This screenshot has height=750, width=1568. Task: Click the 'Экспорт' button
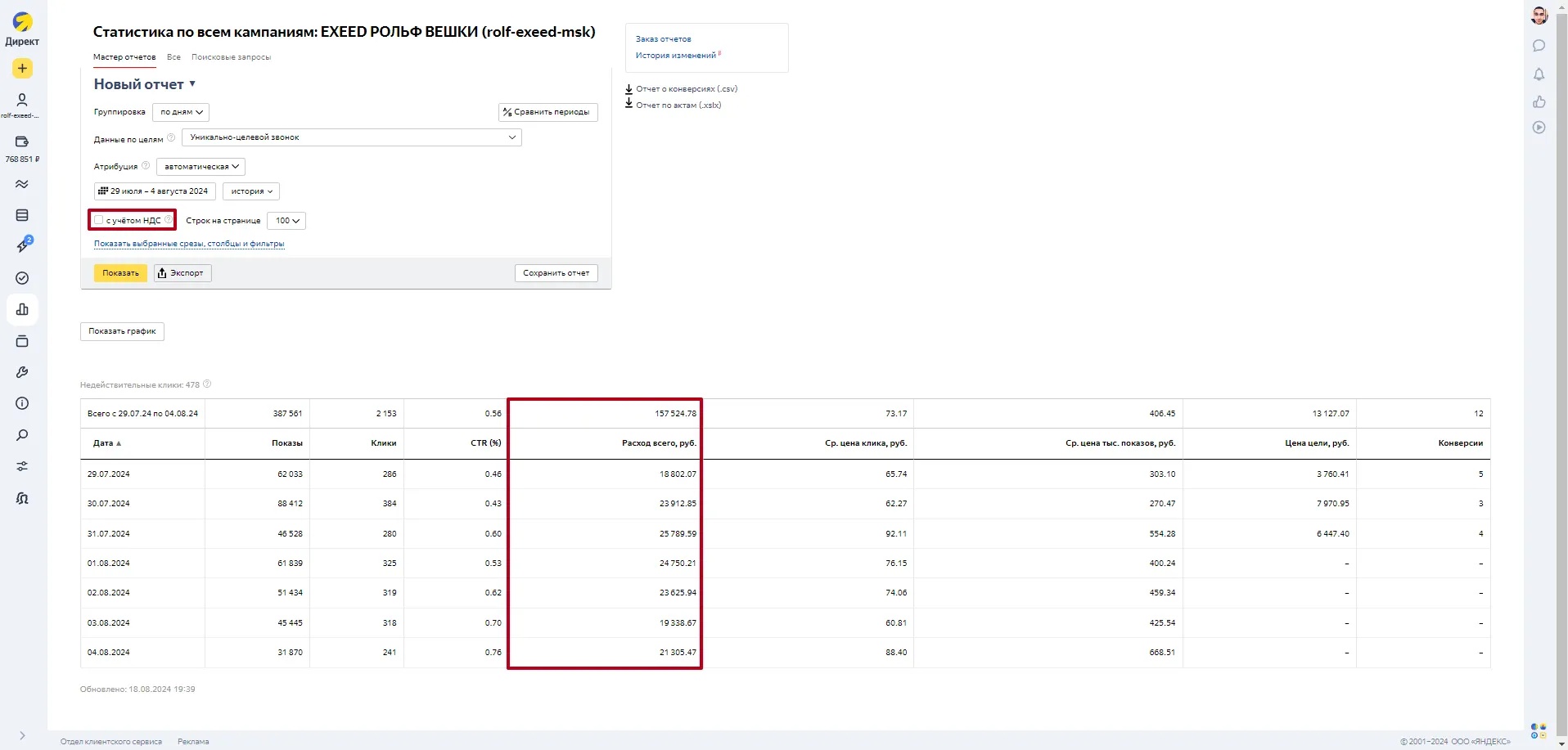[182, 273]
